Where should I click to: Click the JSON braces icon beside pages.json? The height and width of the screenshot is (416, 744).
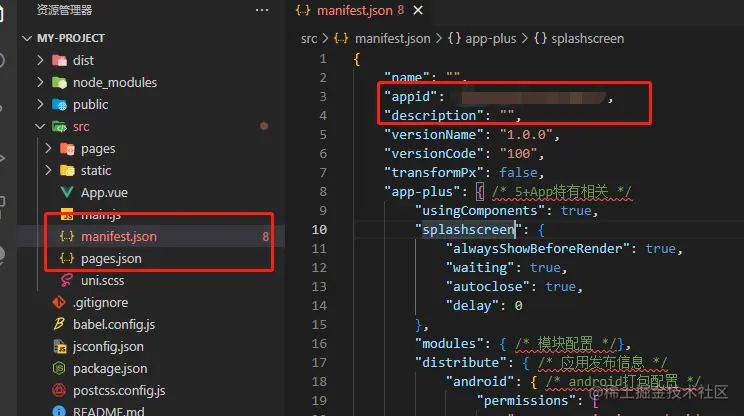coord(67,258)
